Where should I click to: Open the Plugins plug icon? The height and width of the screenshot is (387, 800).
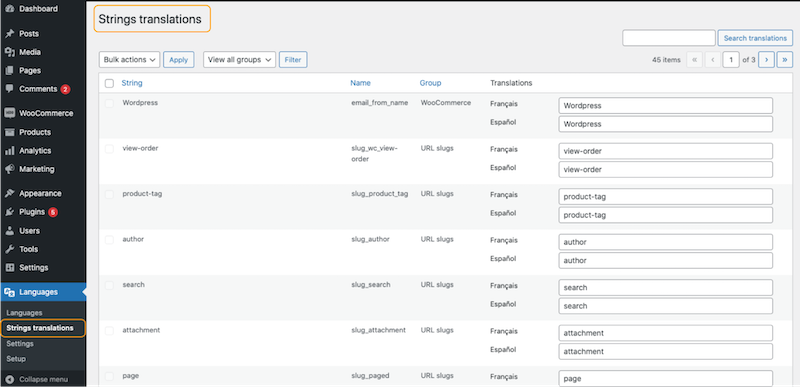[x=9, y=212]
